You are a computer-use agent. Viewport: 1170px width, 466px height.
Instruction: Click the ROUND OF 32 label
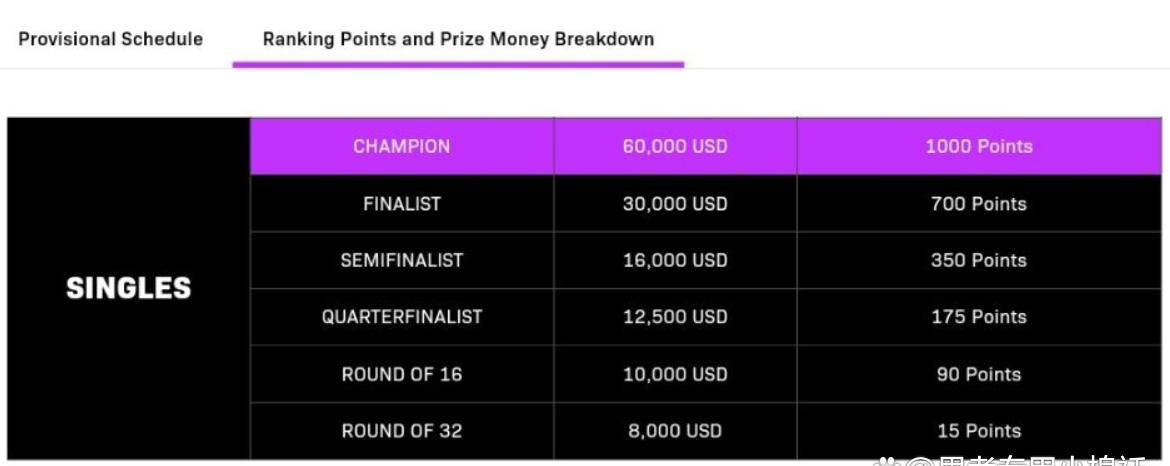tap(401, 431)
